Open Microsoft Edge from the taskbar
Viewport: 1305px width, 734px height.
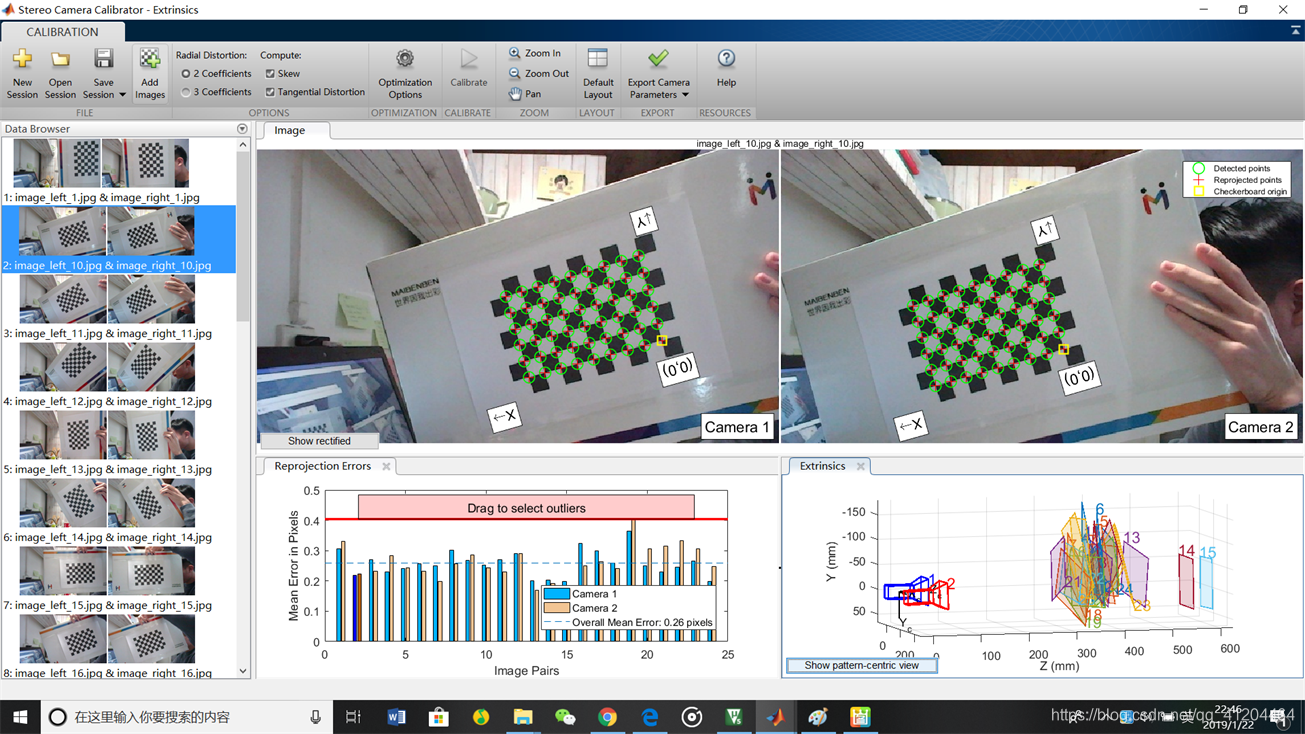[650, 717]
